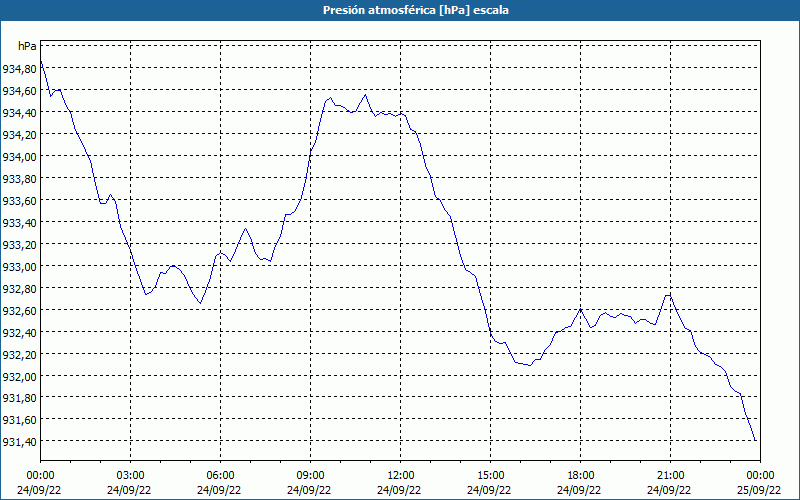
Task: Select the 933,00 axis value
Action: point(19,266)
